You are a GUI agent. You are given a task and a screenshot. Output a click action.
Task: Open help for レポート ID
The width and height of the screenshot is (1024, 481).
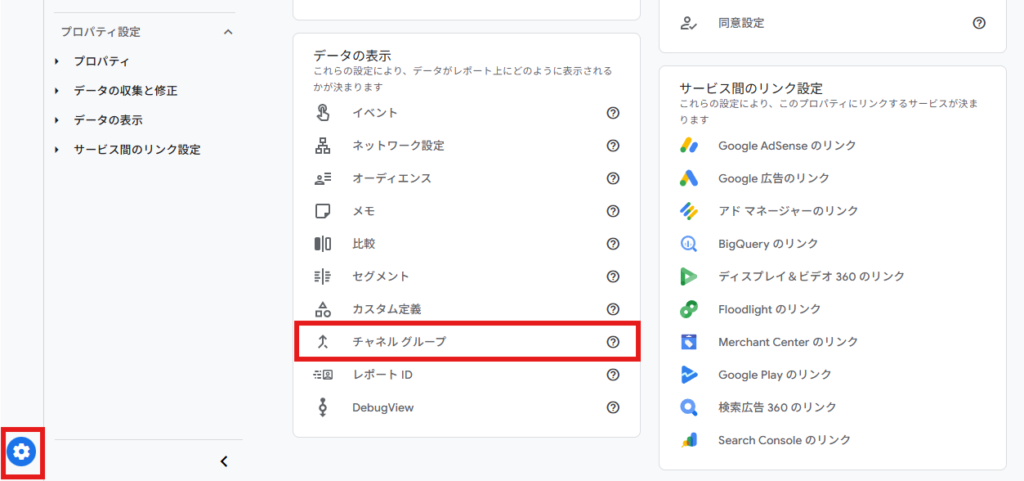click(x=613, y=375)
